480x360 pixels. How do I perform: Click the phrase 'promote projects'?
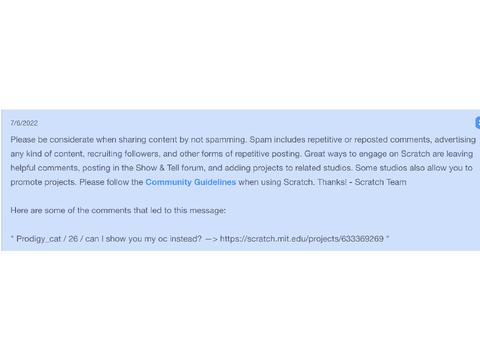tap(43, 182)
